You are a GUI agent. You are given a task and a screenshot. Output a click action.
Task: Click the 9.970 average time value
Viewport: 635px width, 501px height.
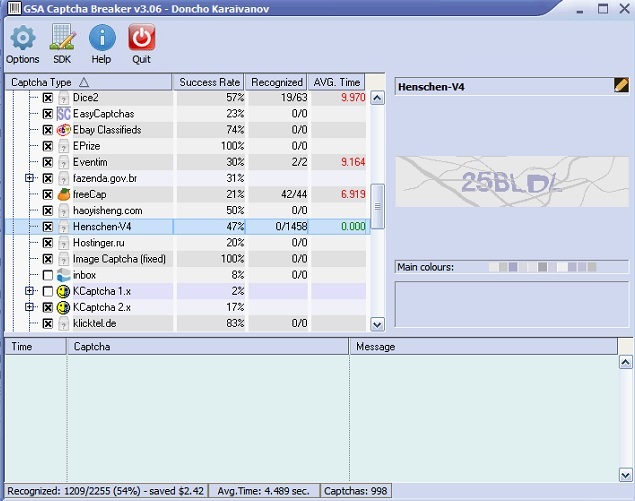[353, 98]
